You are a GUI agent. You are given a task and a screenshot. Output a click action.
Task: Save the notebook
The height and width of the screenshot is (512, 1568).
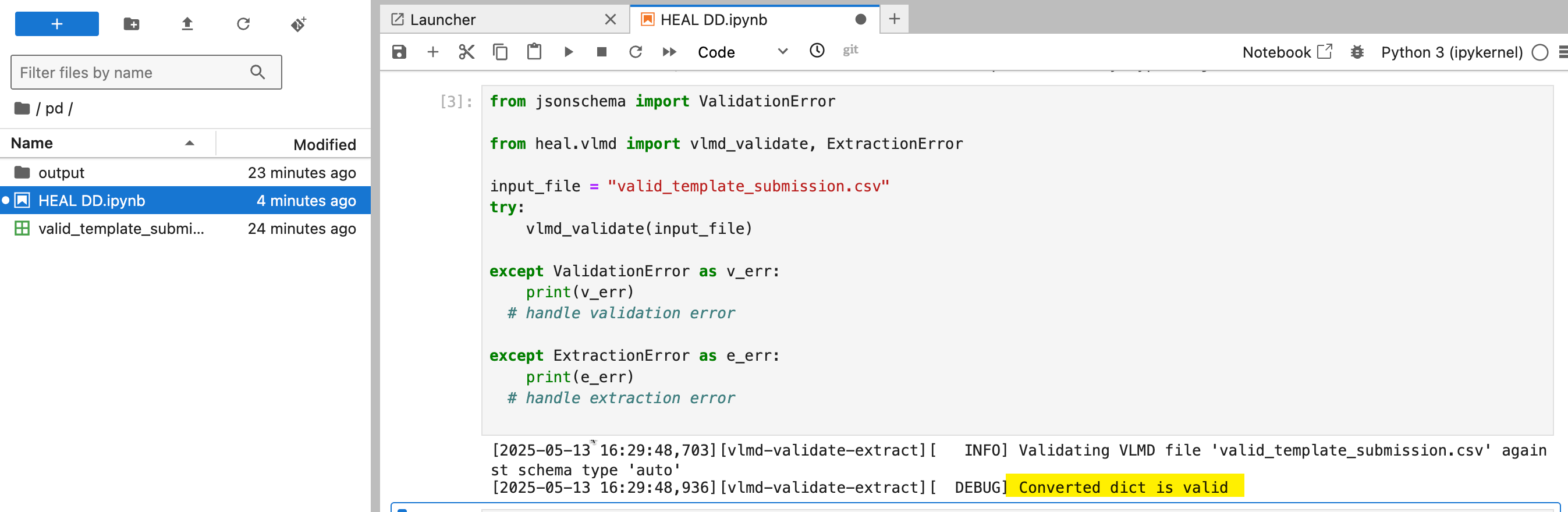coord(399,52)
